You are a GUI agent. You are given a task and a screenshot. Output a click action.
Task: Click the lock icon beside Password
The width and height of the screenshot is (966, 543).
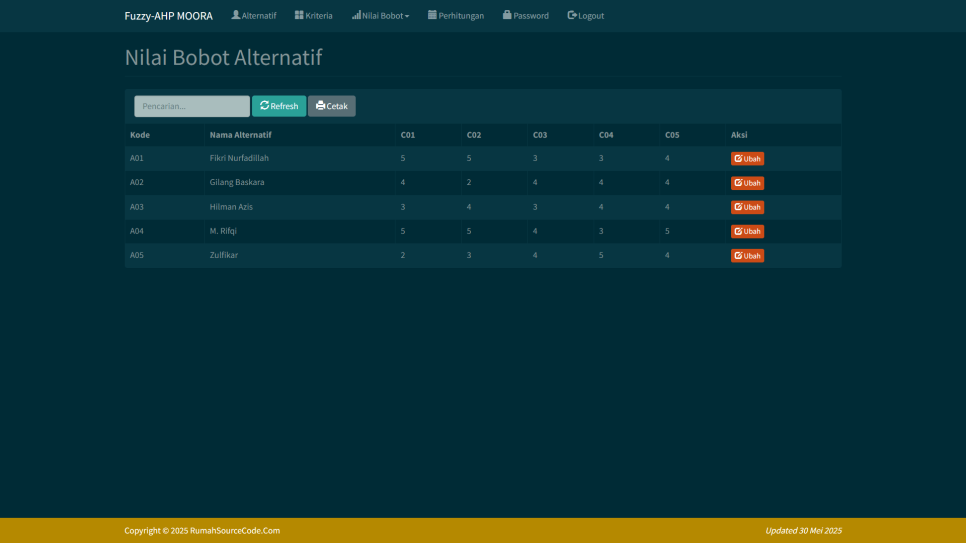507,15
